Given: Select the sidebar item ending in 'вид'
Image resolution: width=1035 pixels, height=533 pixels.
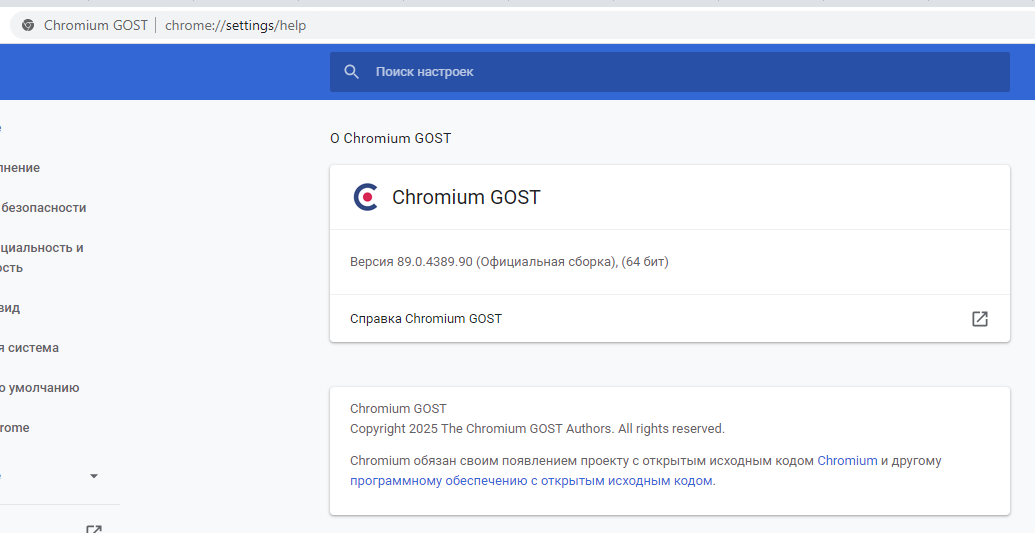Looking at the screenshot, I should (x=10, y=308).
